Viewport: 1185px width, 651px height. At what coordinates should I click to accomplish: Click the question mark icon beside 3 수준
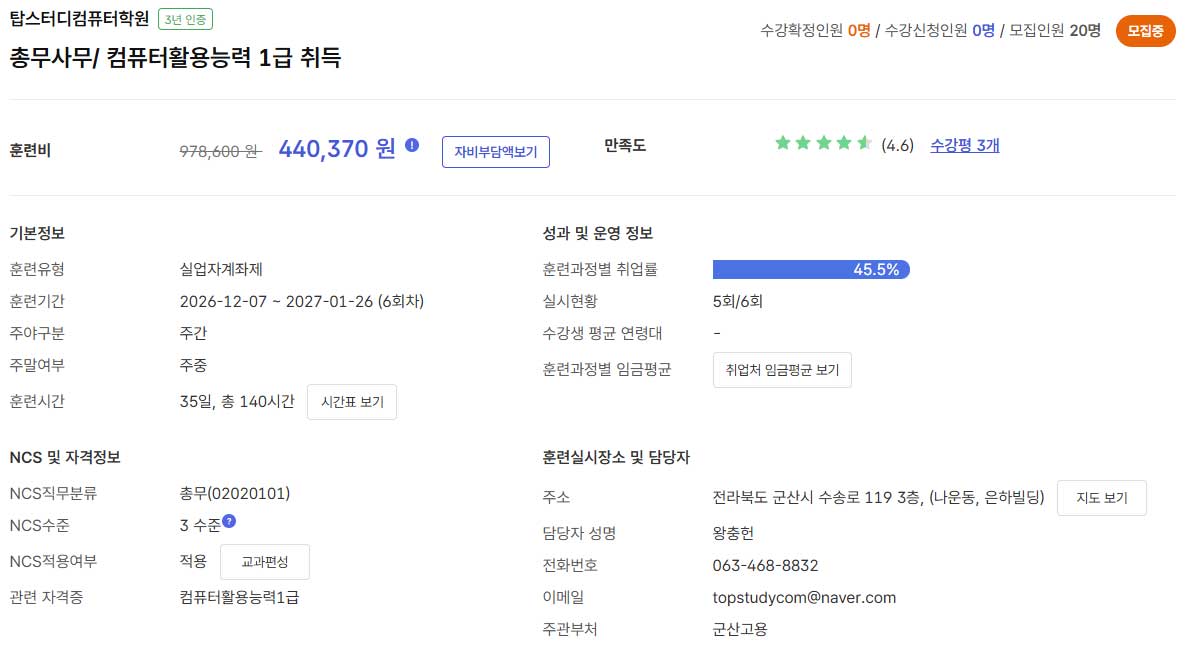click(x=229, y=521)
